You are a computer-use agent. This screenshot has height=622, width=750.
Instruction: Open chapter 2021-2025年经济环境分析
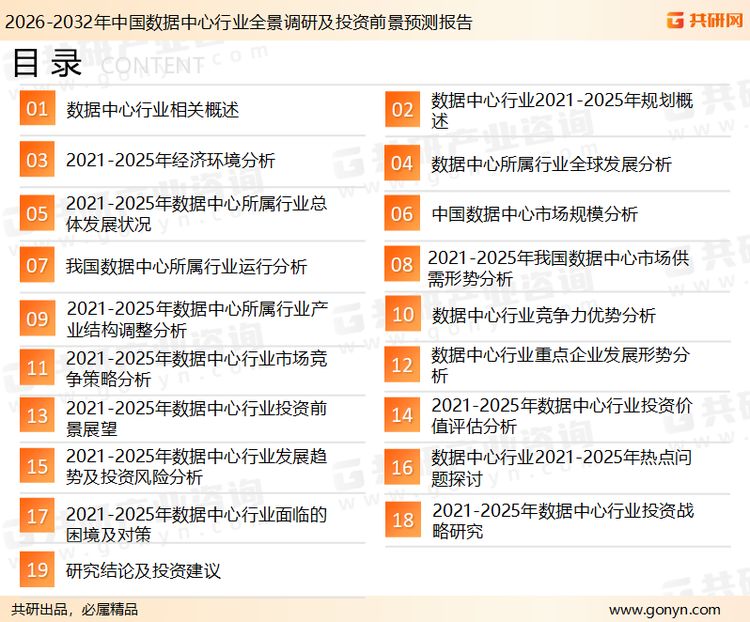[x=170, y=160]
